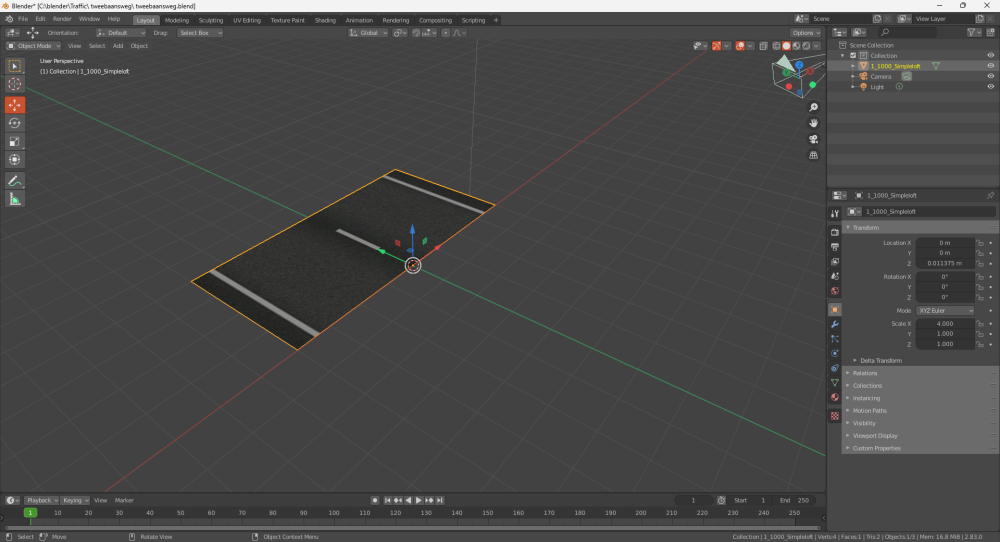Switch to the Shading workspace tab
The width and height of the screenshot is (1000, 542).
(x=325, y=20)
